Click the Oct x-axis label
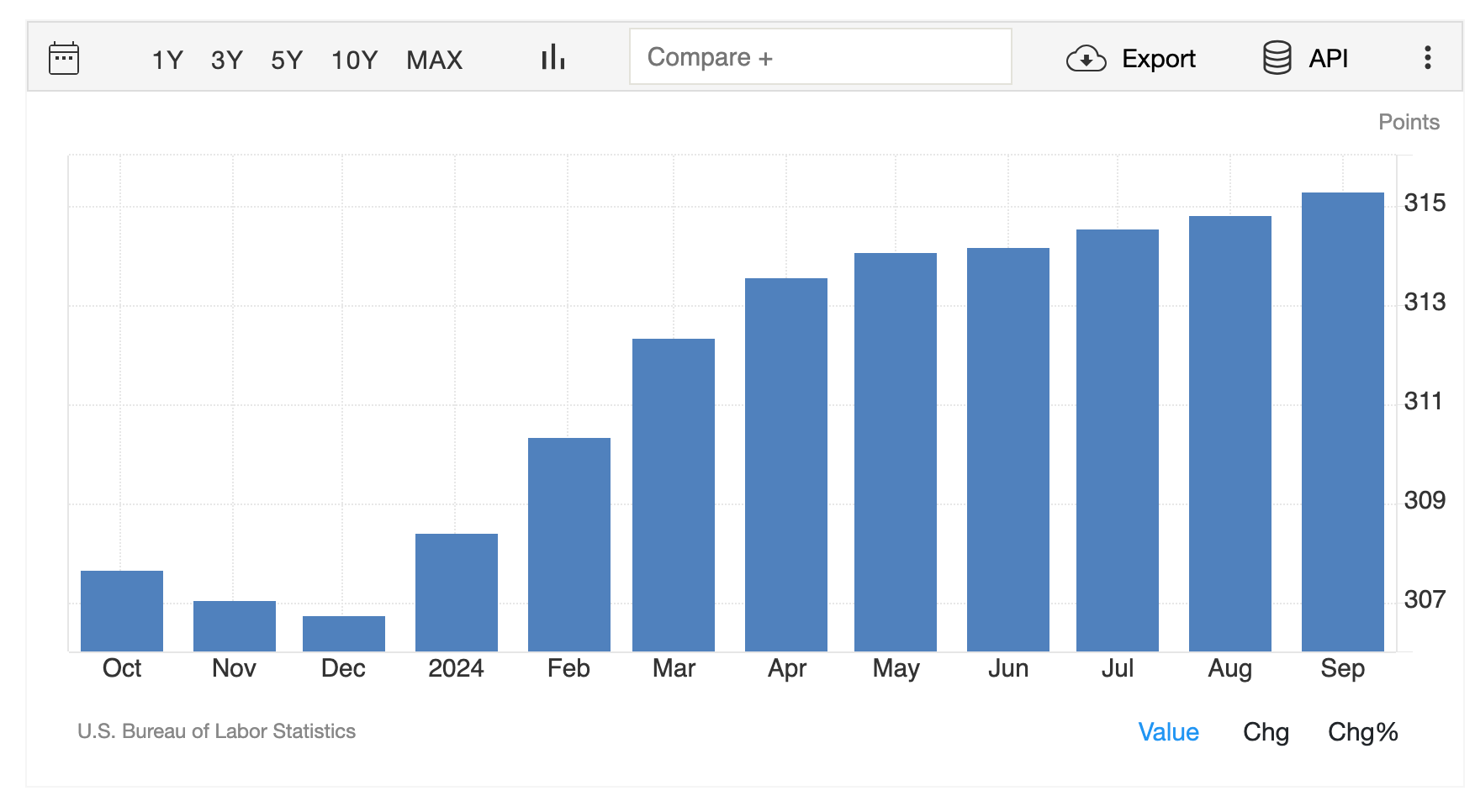This screenshot has height=812, width=1475. click(122, 668)
